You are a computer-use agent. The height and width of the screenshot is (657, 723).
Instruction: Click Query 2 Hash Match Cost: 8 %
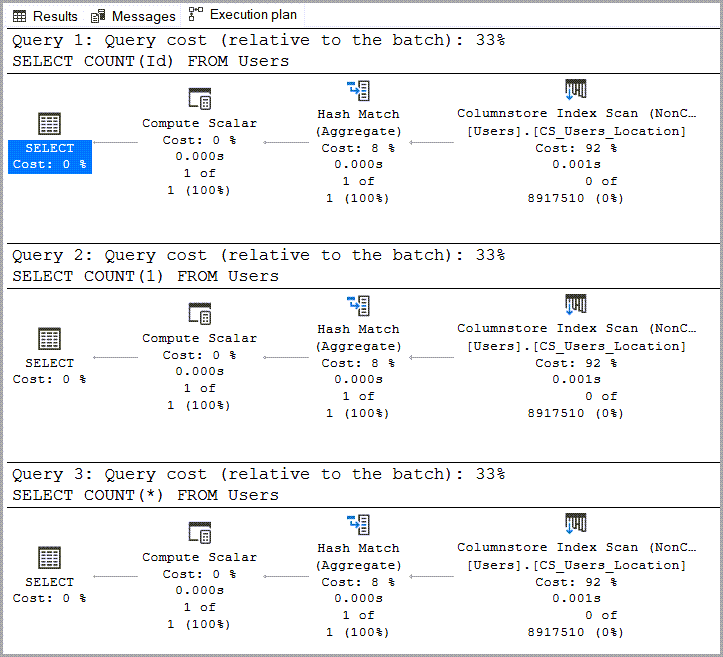(358, 363)
